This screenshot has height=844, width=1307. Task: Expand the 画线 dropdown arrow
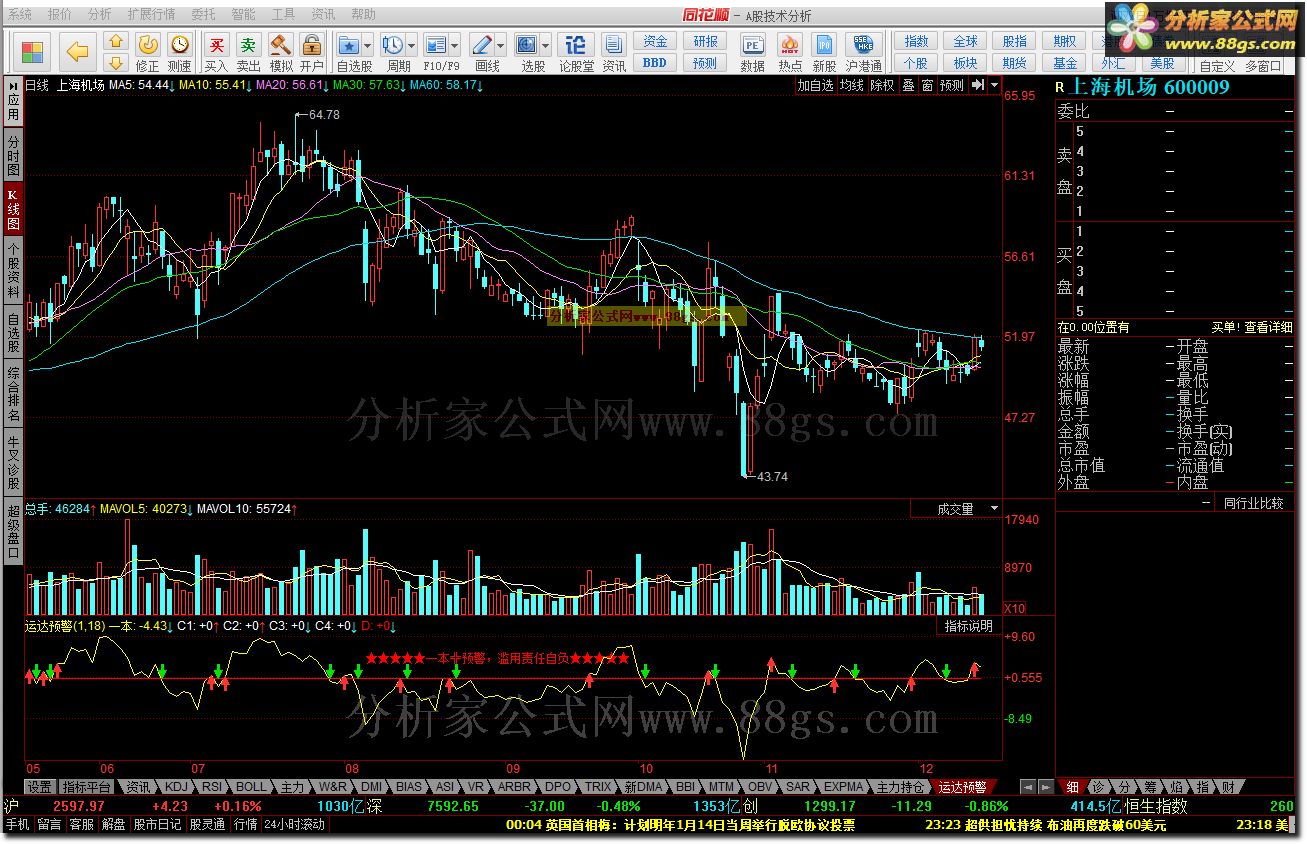(x=501, y=45)
